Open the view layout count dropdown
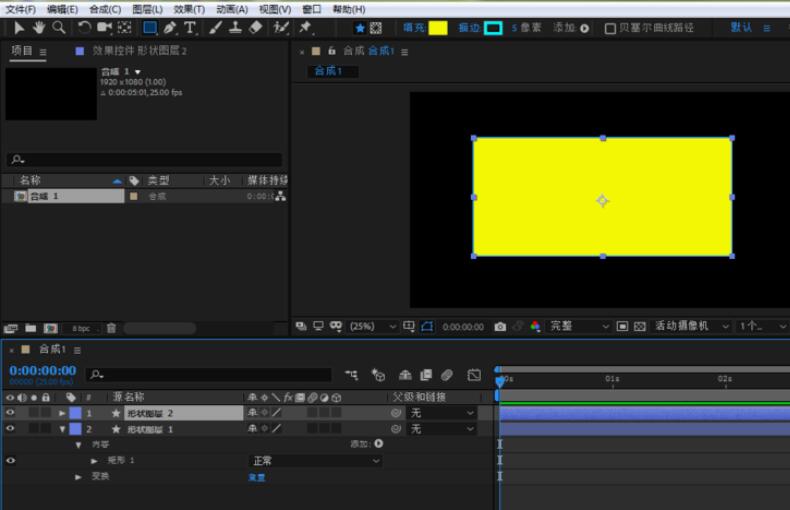The image size is (790, 510). [x=762, y=327]
